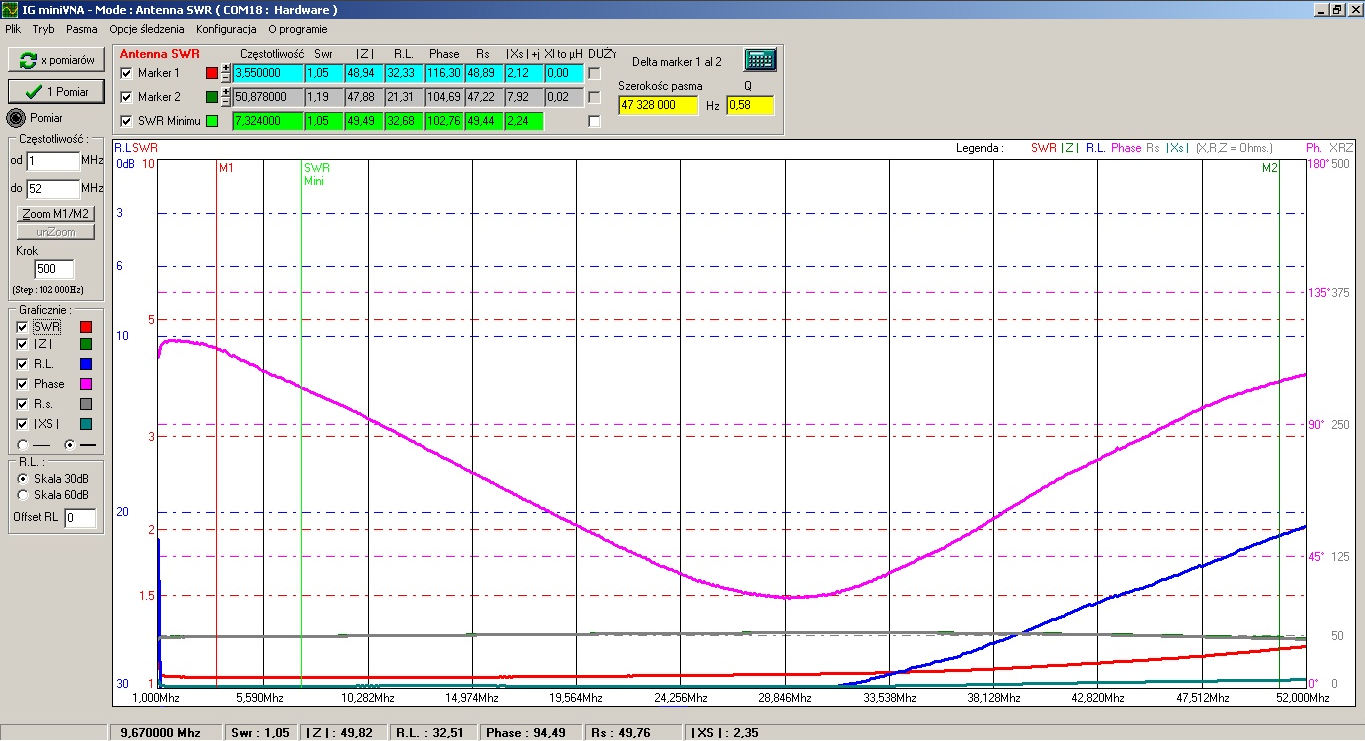This screenshot has height=741, width=1365.
Task: Click the red SWR trace color box
Action: point(86,327)
